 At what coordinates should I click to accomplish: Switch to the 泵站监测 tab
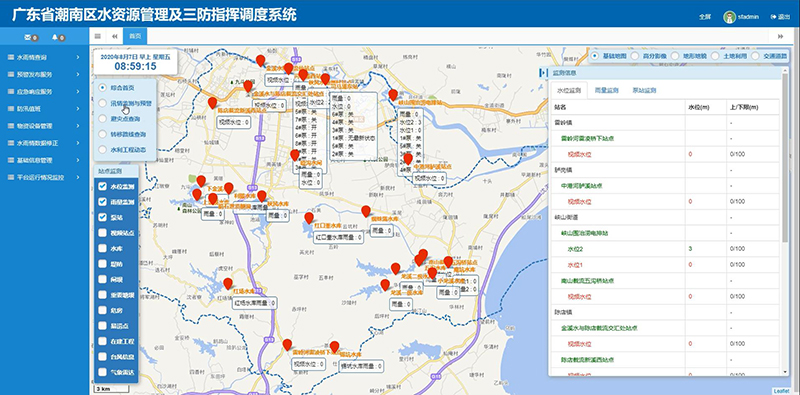(x=644, y=90)
